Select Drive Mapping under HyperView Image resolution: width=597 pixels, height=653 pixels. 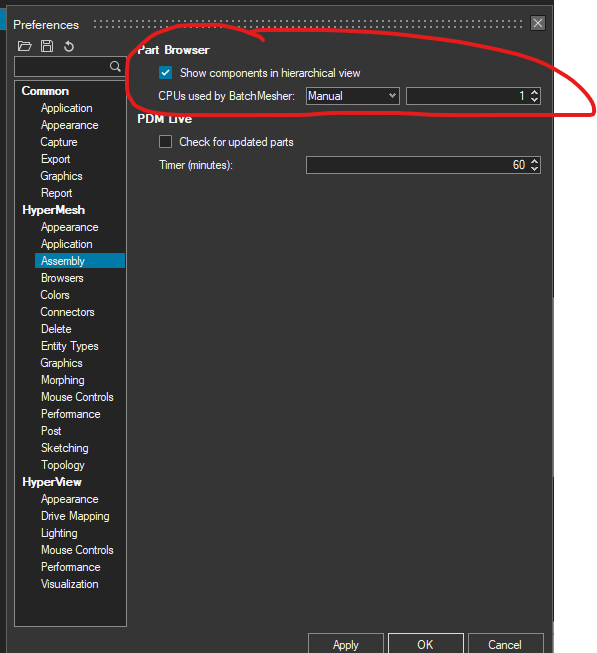point(75,516)
